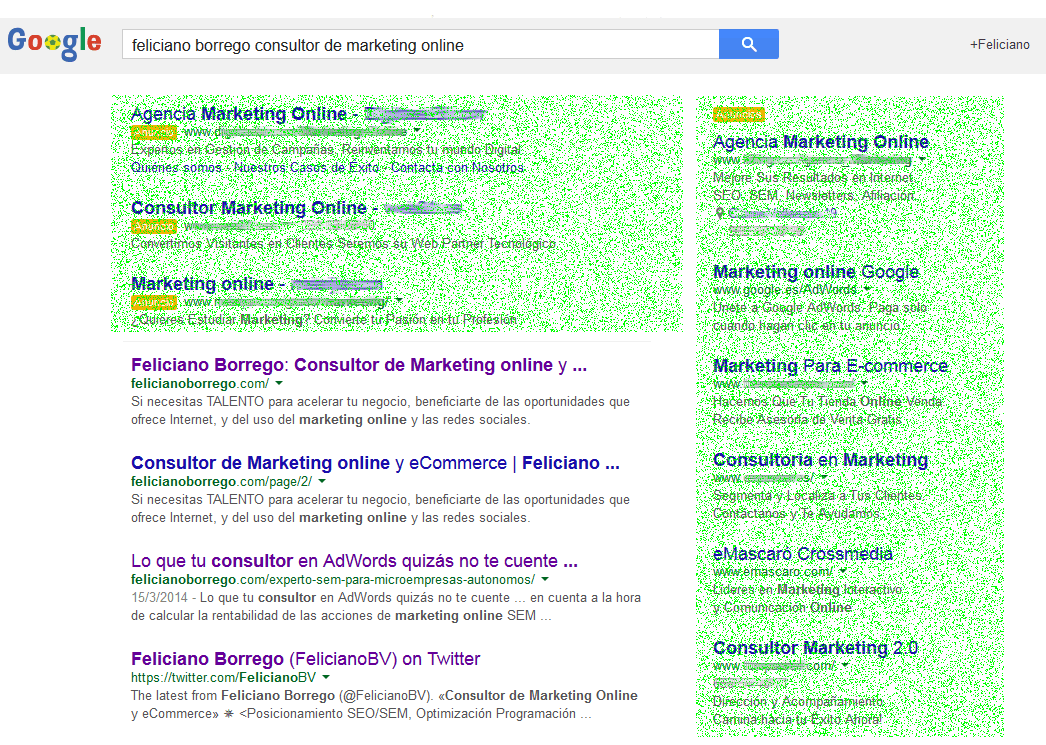Open 'Lo que tu consultor en AdWords' result
Image resolution: width=1046 pixels, height=745 pixels.
(354, 561)
